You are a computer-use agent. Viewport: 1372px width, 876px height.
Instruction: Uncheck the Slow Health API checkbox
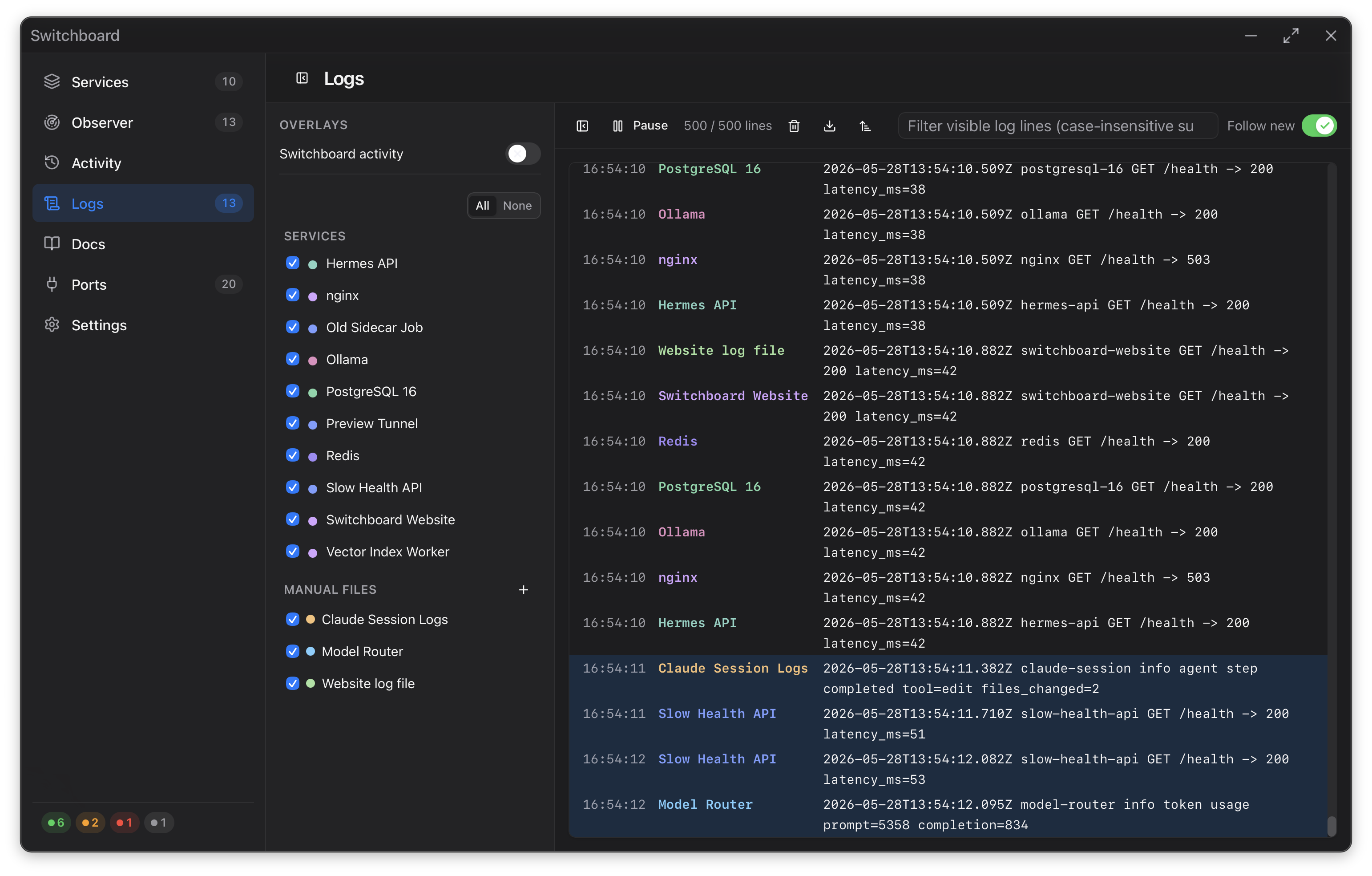tap(293, 487)
